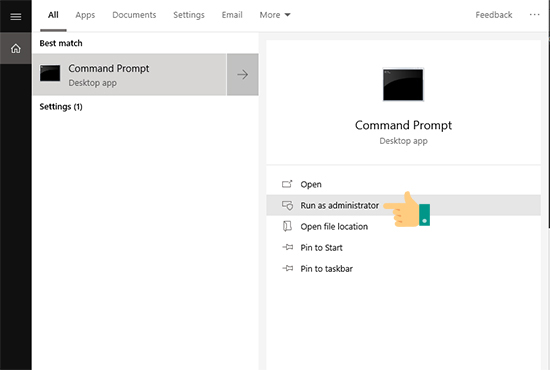Image resolution: width=550 pixels, height=370 pixels.
Task: Switch to the Documents tab
Action: [134, 15]
